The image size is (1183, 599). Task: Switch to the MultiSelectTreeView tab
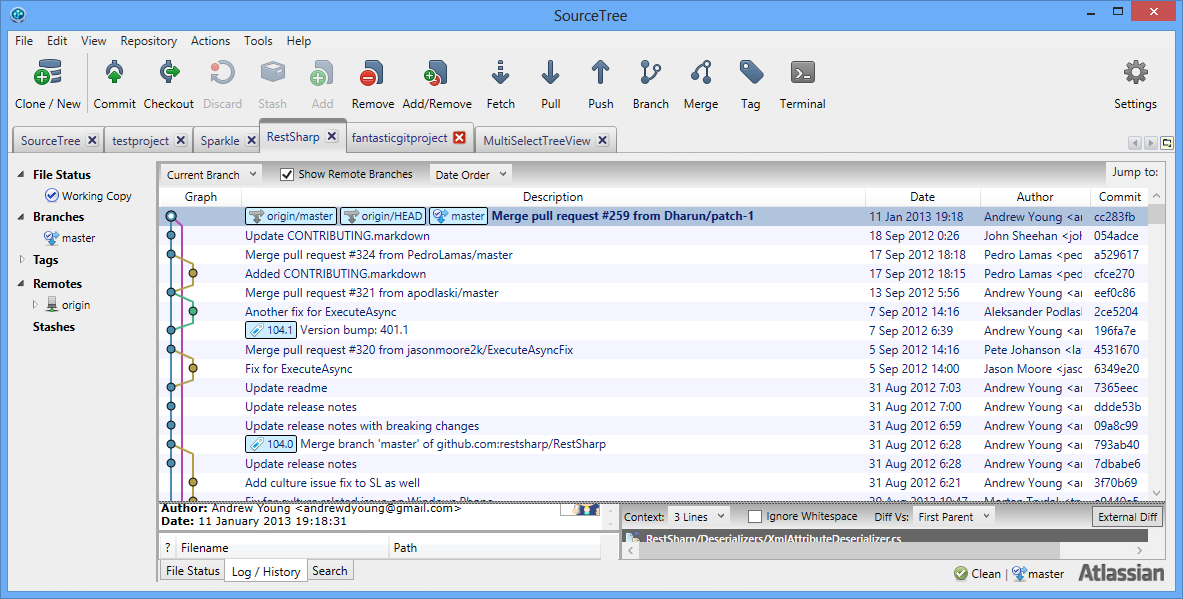click(x=536, y=141)
